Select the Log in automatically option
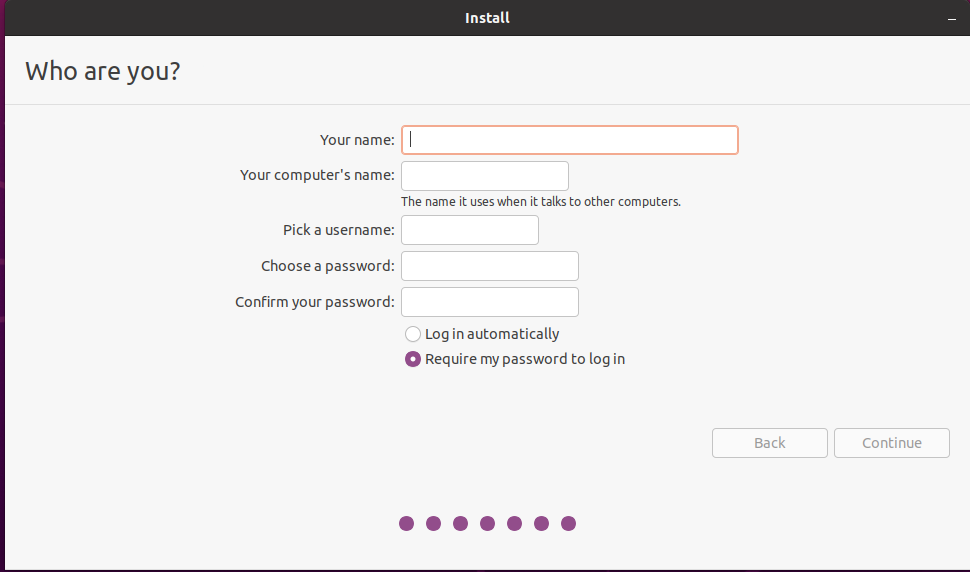 pyautogui.click(x=413, y=335)
